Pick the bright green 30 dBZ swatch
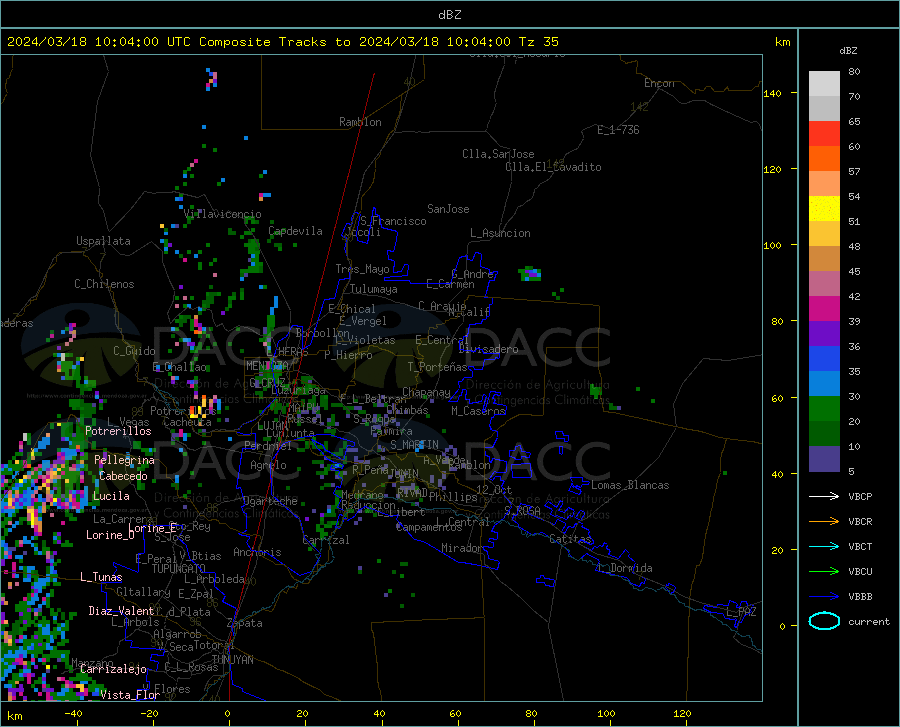 pos(824,409)
